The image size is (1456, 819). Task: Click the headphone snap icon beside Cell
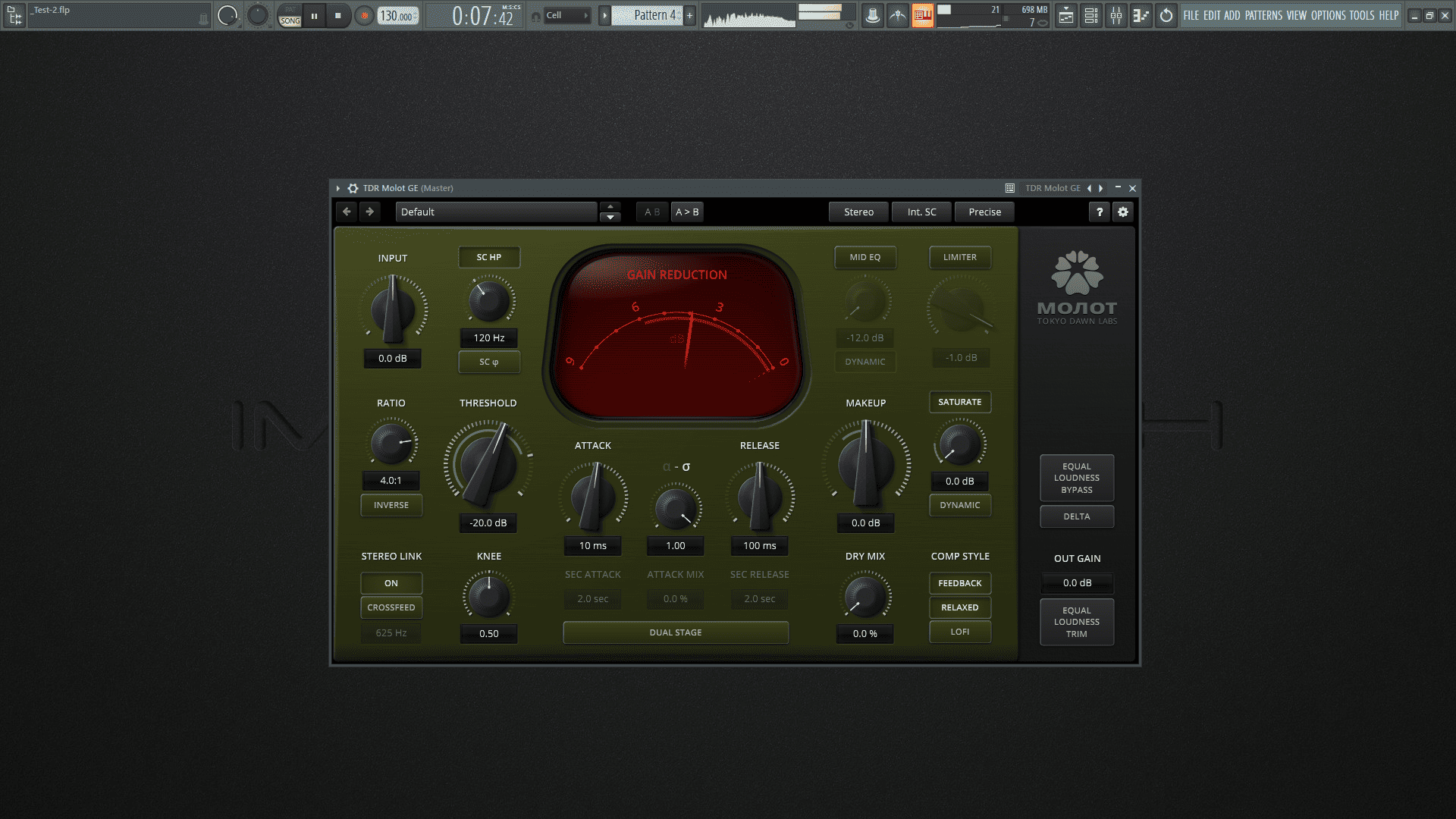pyautogui.click(x=536, y=16)
